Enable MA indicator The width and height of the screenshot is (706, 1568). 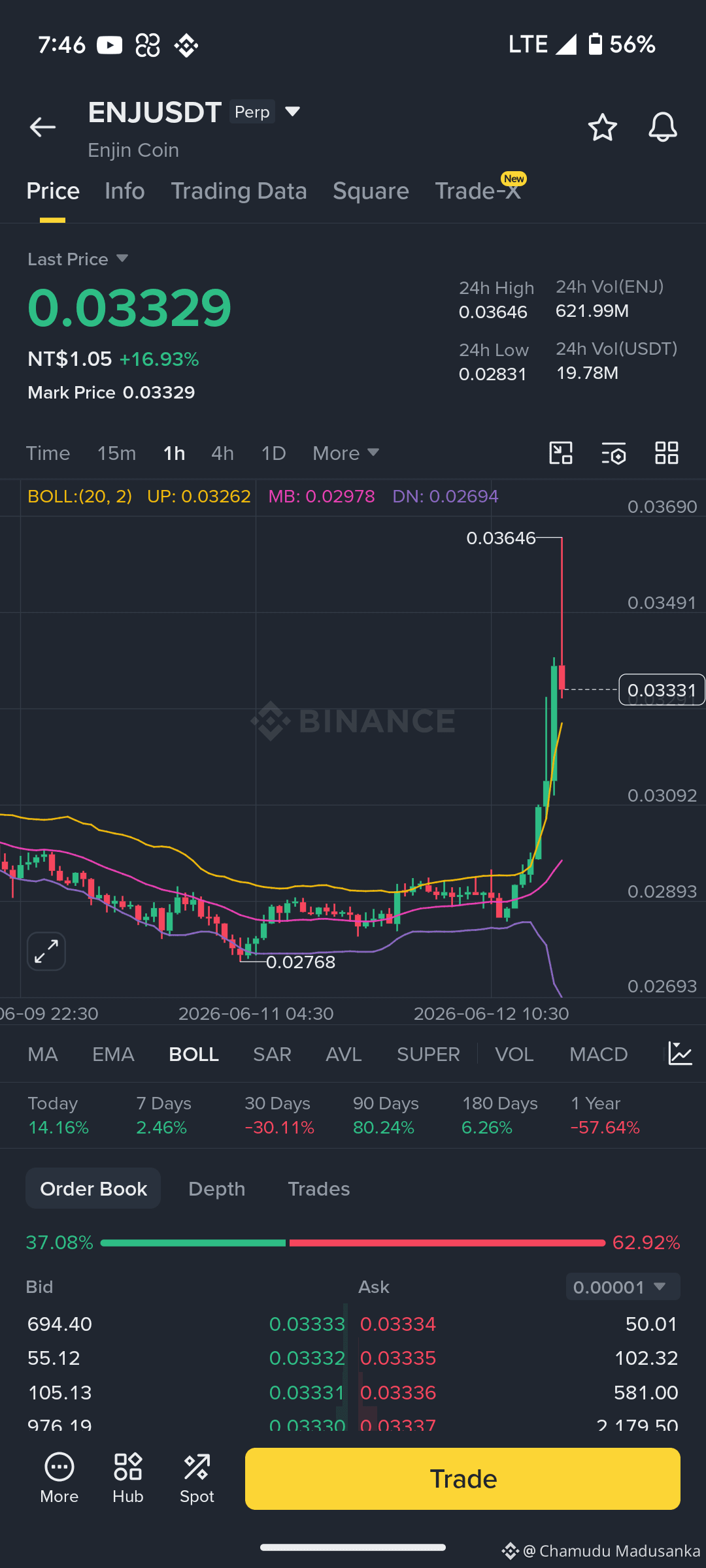42,1054
